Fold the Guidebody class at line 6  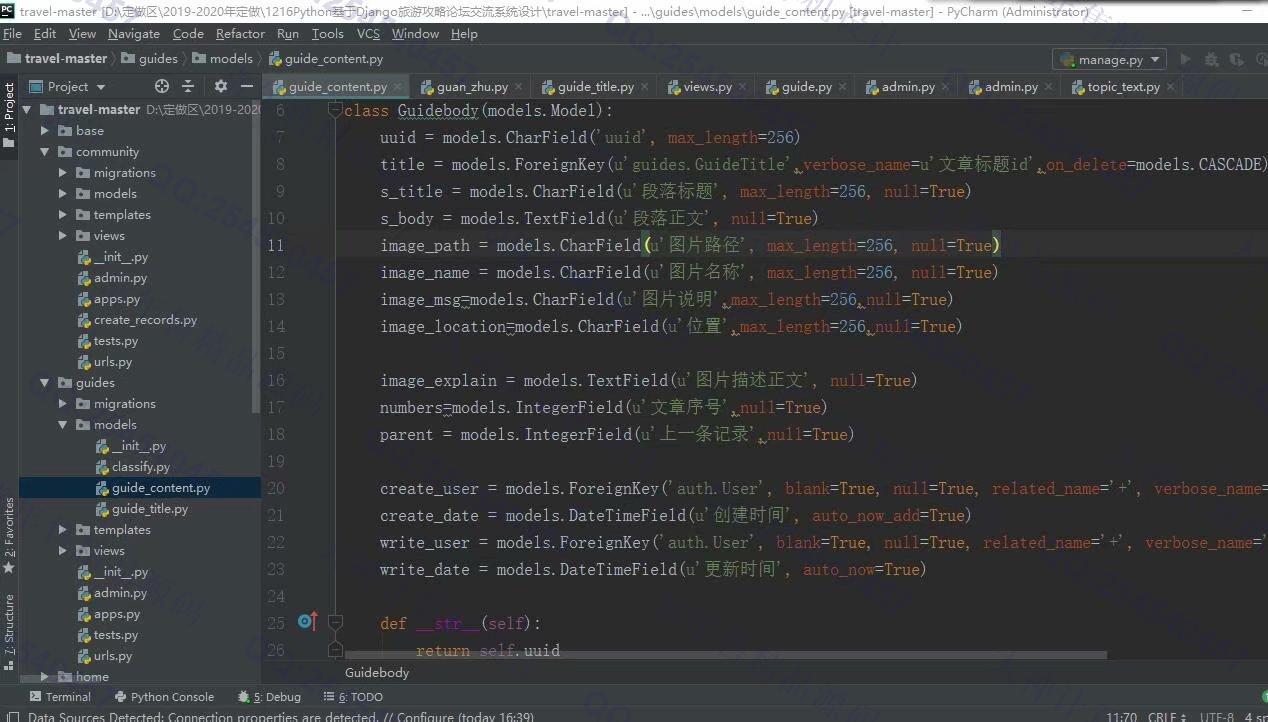point(338,111)
